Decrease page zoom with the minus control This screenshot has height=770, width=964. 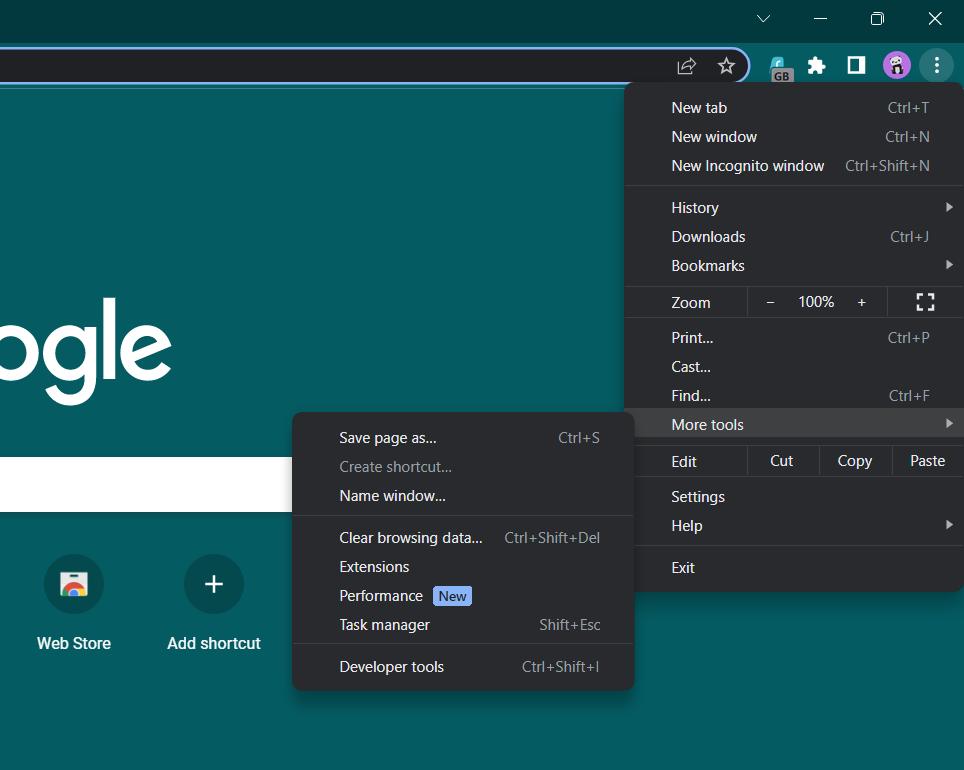click(x=770, y=301)
